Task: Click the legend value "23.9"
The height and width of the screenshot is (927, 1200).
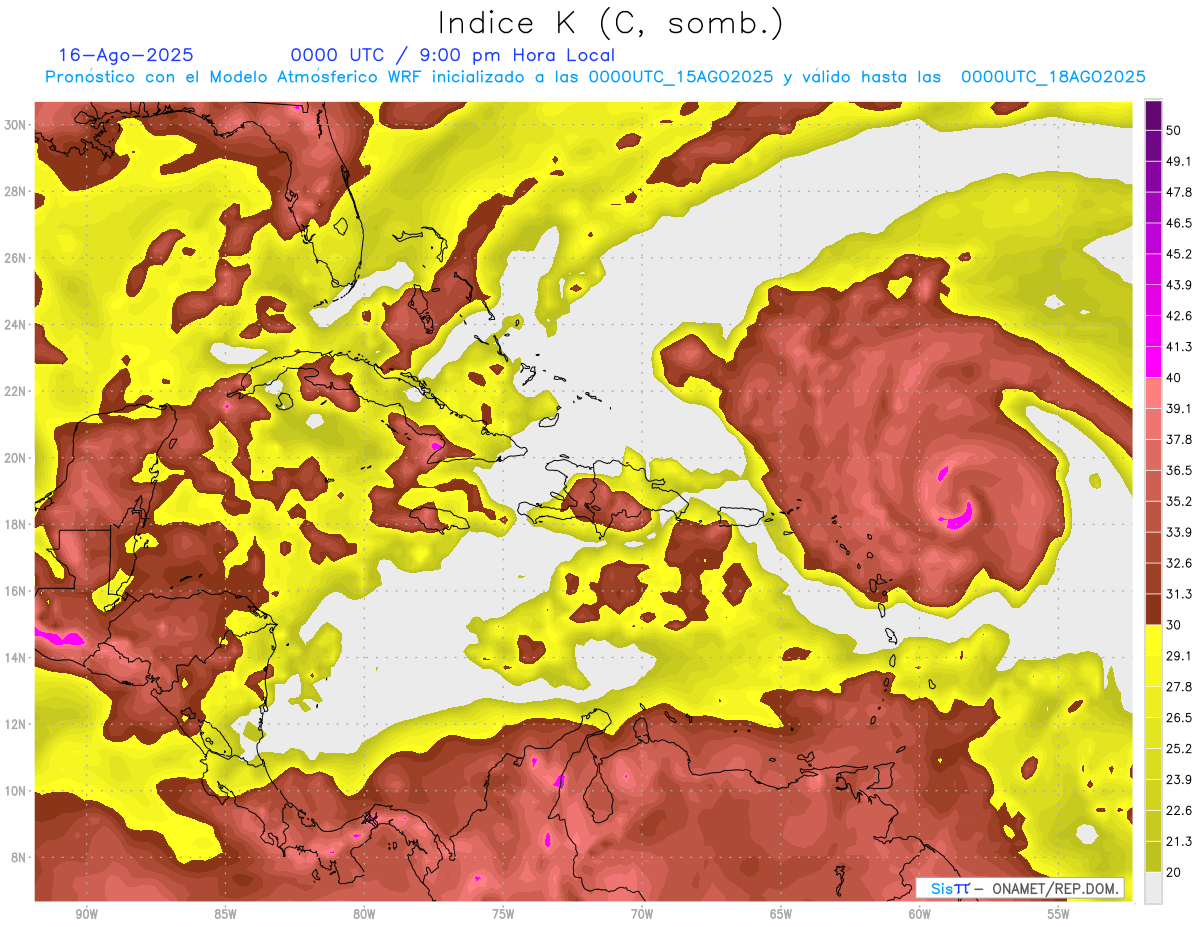Action: click(x=1179, y=779)
